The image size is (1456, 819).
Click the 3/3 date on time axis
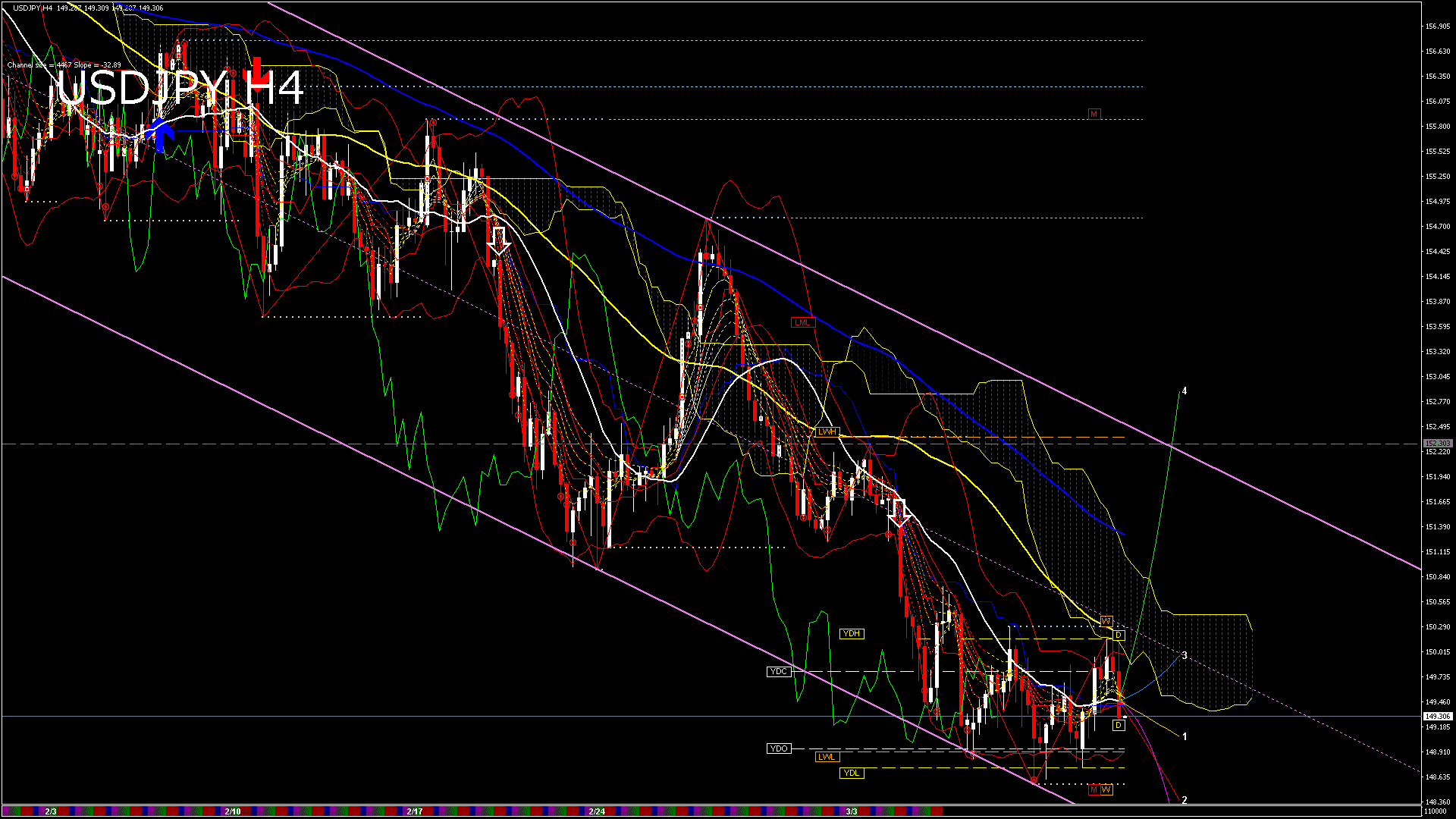click(852, 811)
